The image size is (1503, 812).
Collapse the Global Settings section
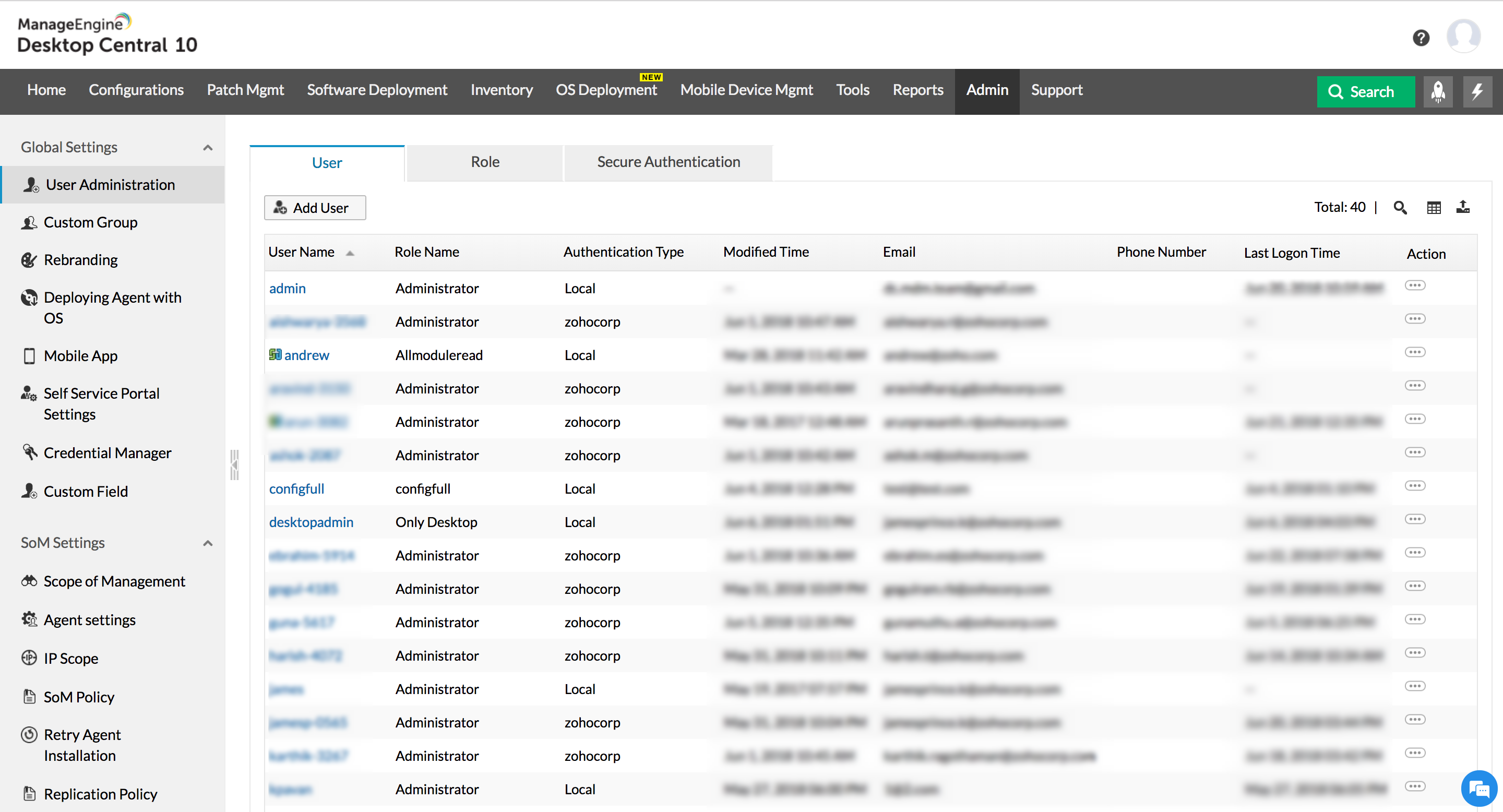click(208, 148)
